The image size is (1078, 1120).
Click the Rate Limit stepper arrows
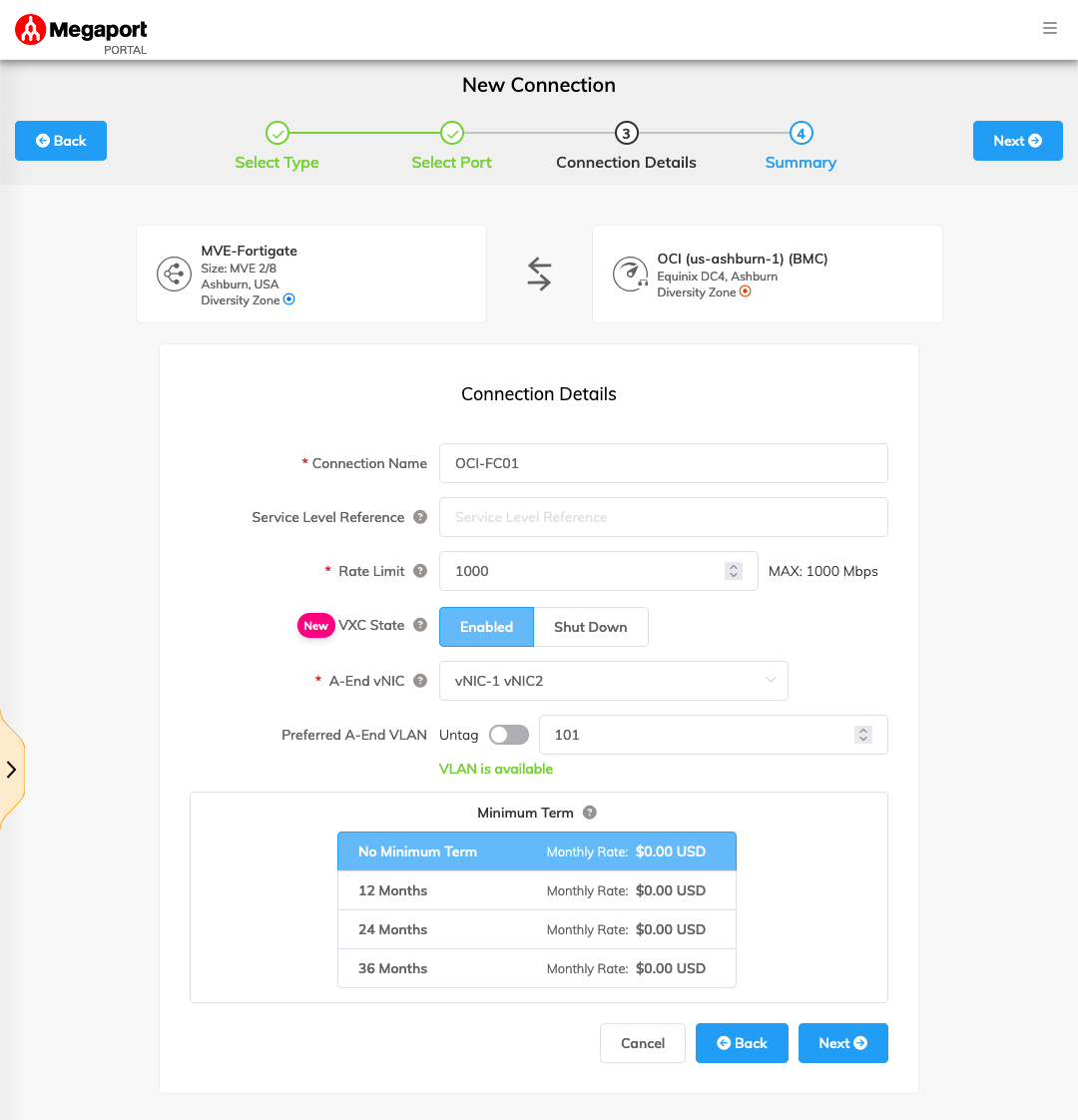coord(734,571)
